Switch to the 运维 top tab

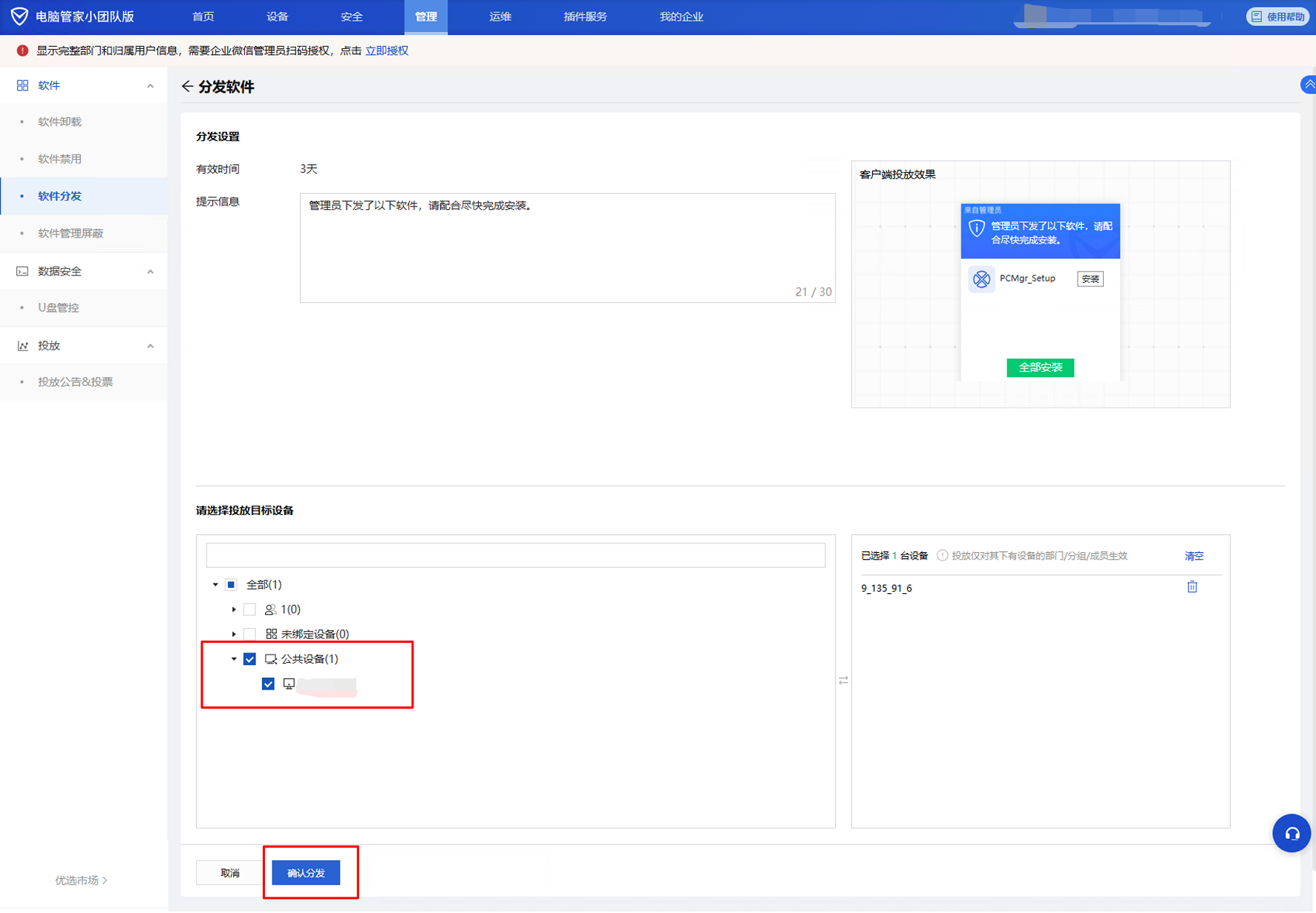point(500,16)
